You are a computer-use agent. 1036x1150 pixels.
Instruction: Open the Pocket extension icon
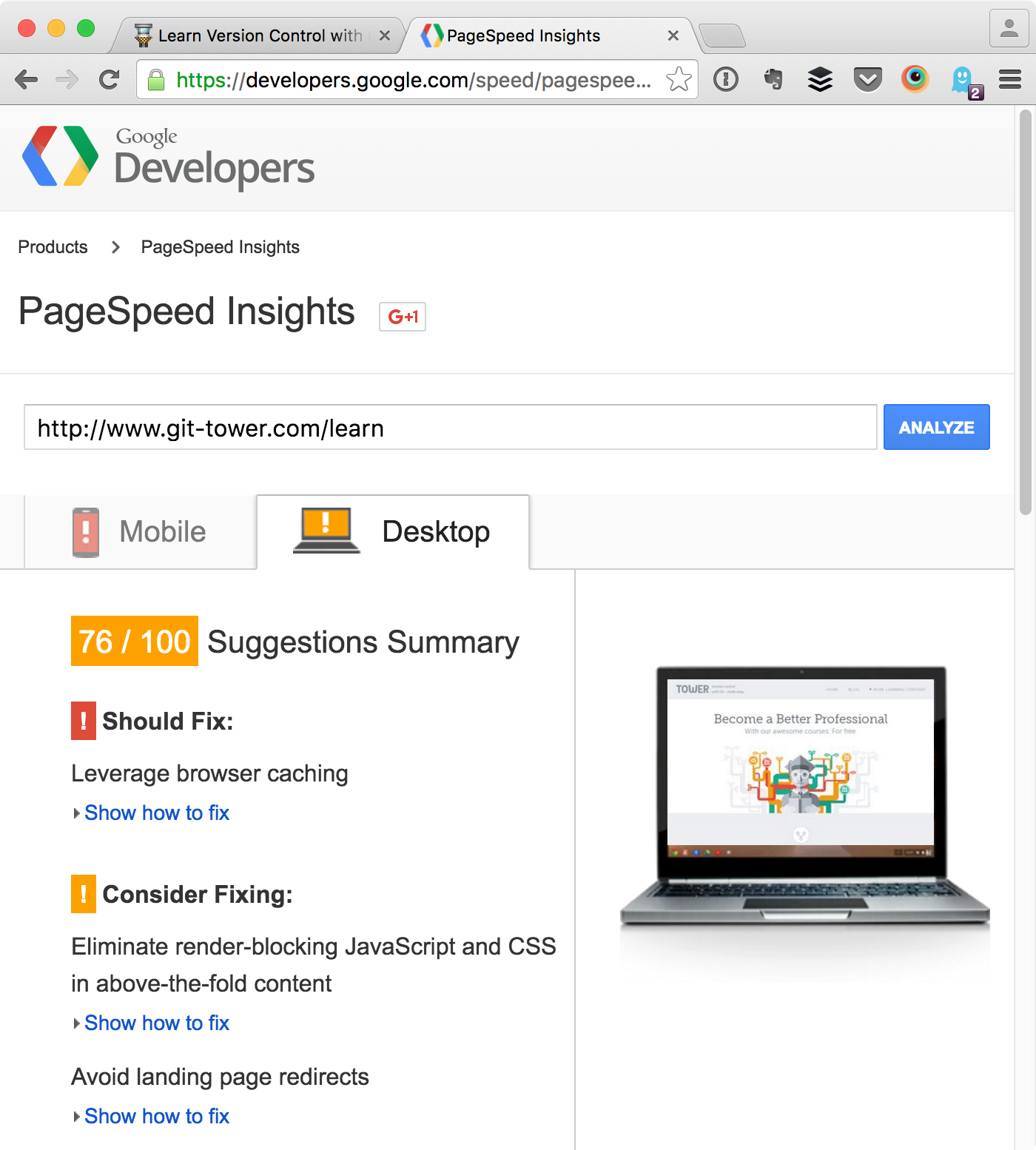(x=867, y=78)
